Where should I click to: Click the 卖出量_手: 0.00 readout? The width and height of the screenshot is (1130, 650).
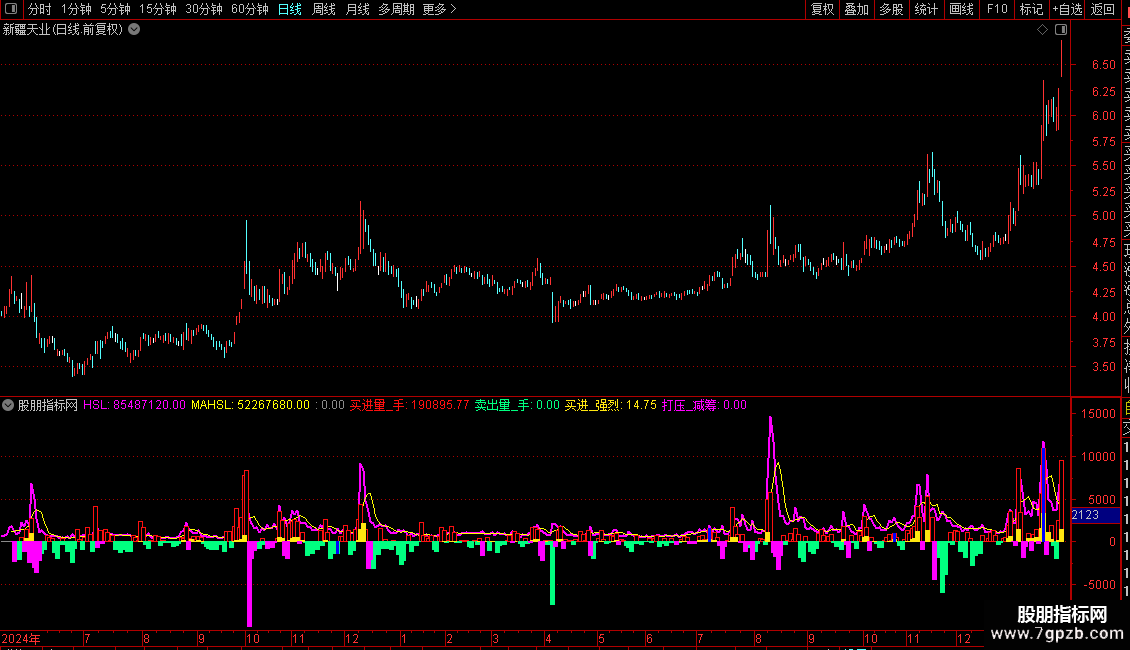point(517,405)
